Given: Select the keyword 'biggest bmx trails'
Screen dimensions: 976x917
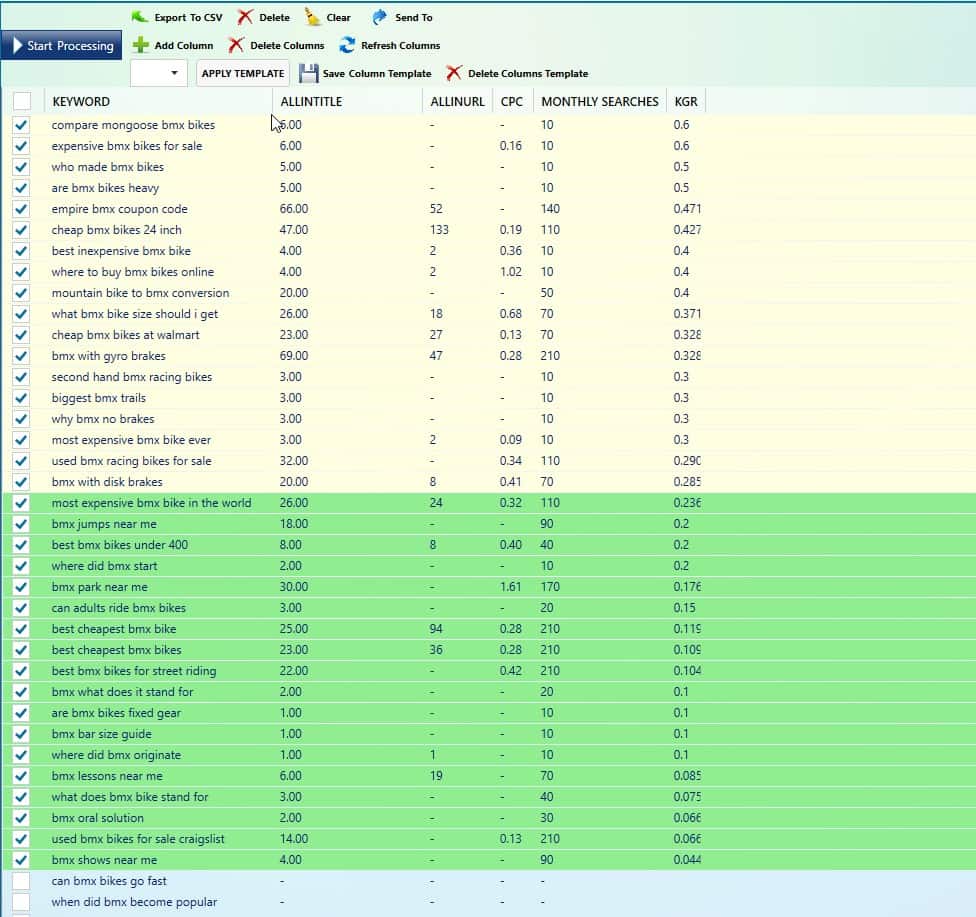Looking at the screenshot, I should [x=98, y=398].
